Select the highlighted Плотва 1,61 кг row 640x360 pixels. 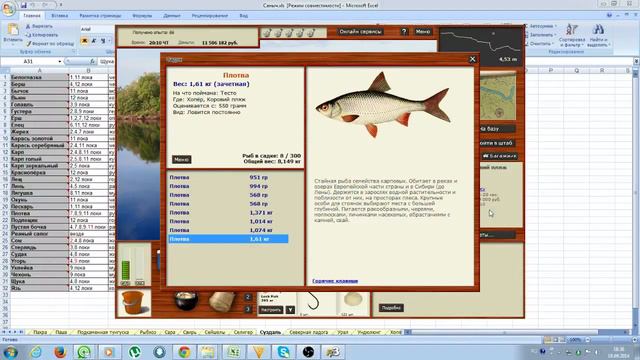tap(229, 239)
